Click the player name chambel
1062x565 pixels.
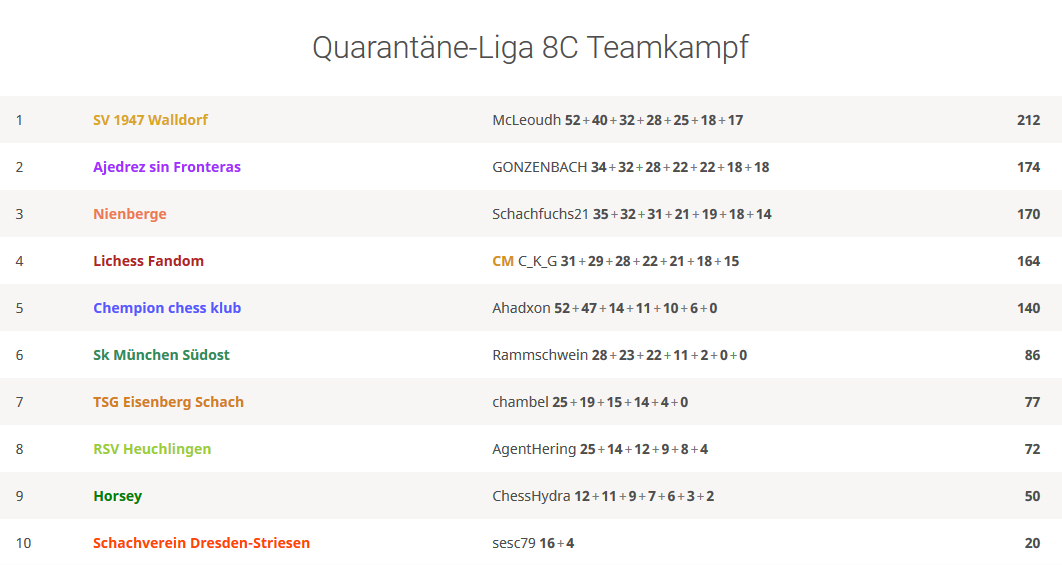520,402
